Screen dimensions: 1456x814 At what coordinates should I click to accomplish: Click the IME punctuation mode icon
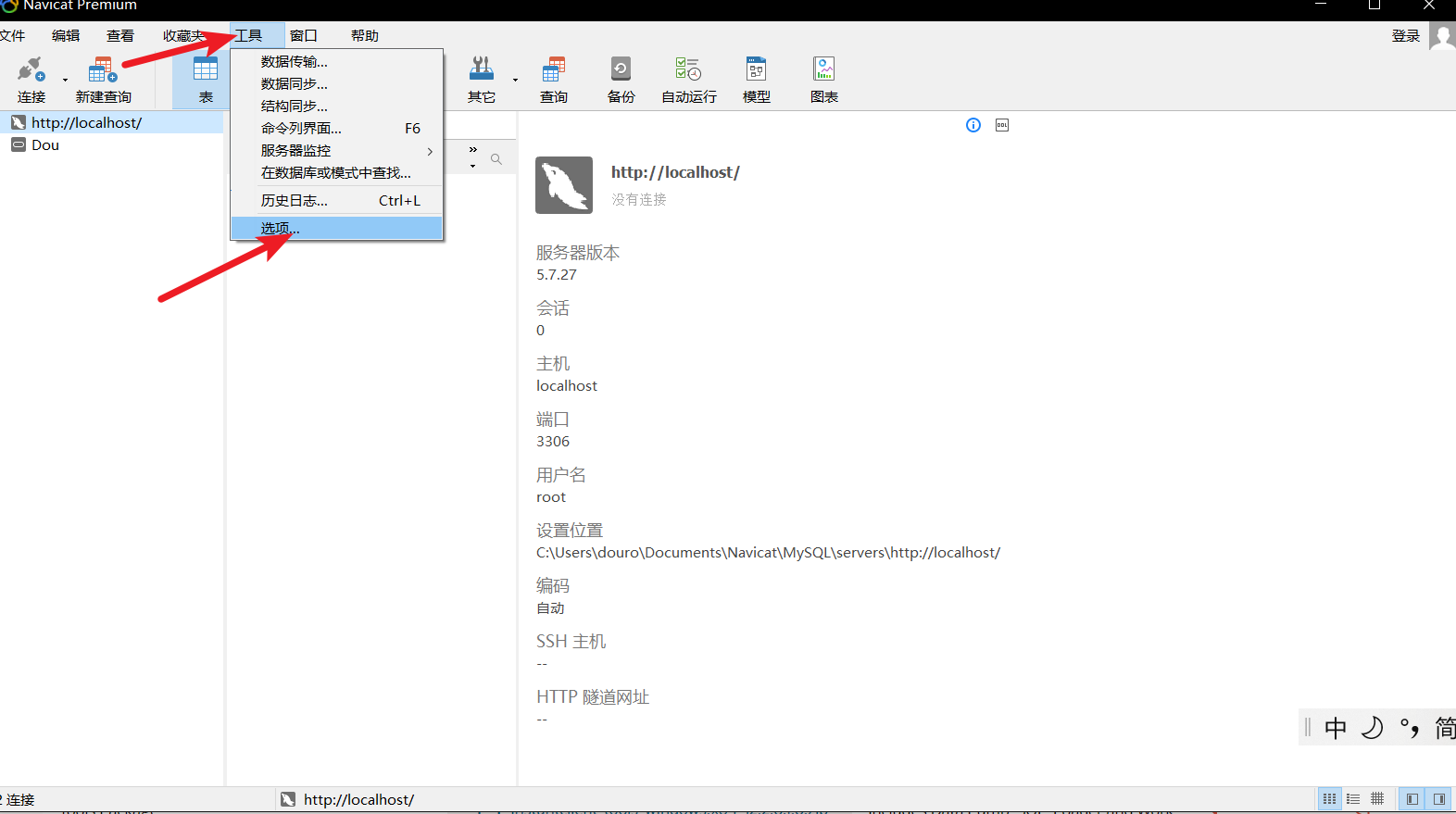coord(1410,728)
